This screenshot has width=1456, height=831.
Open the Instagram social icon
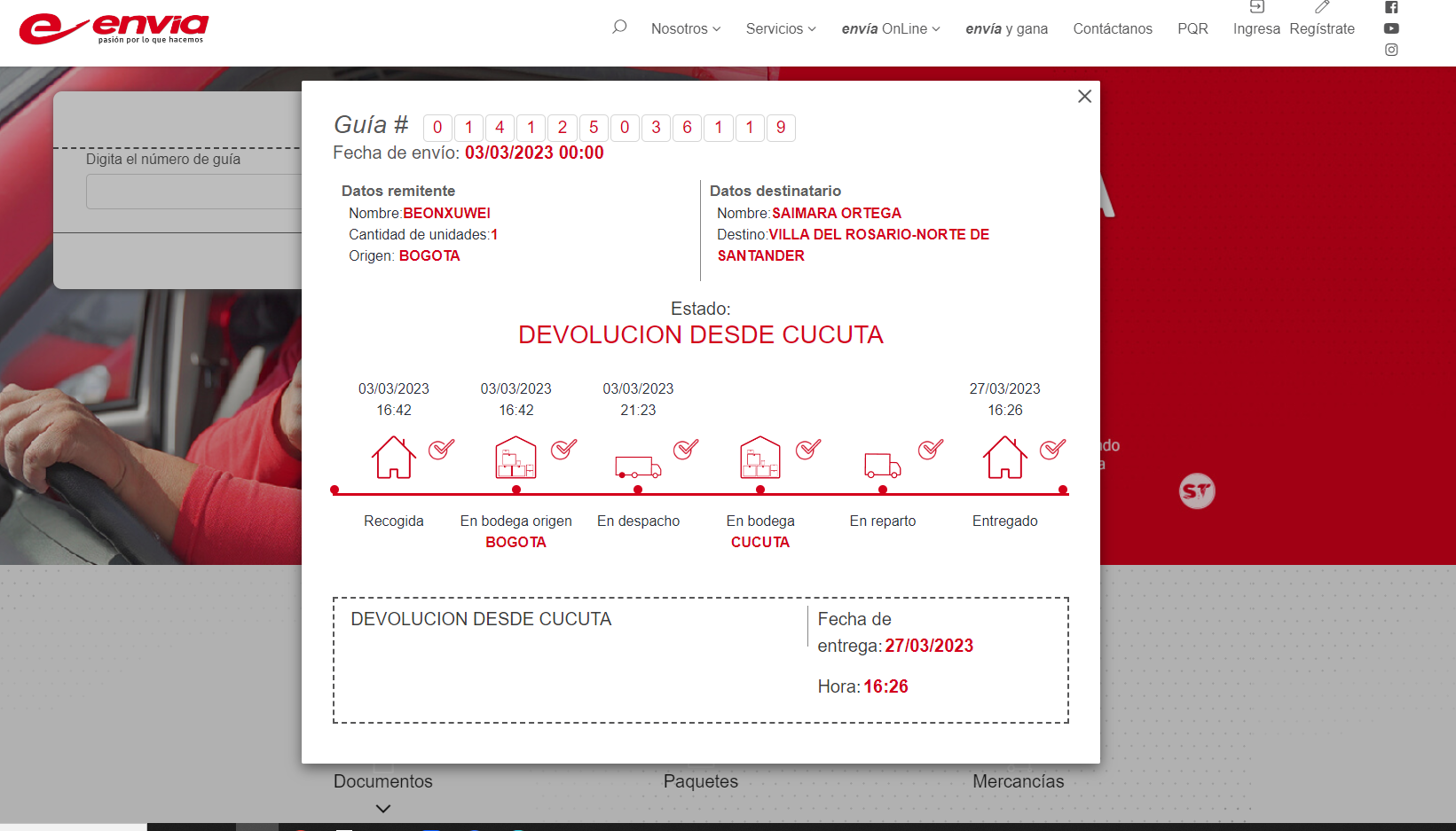(1391, 50)
